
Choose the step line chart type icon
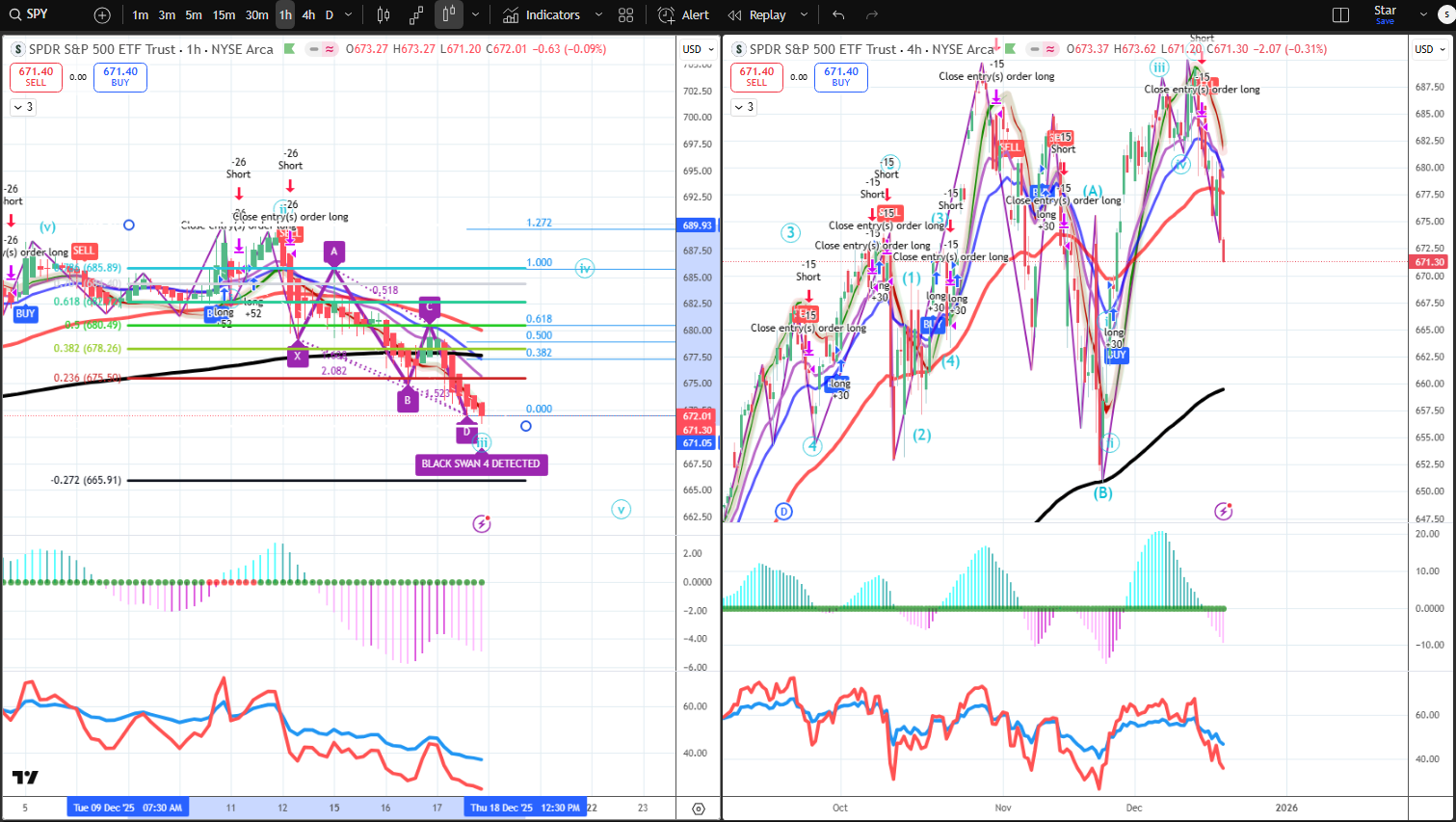coord(416,15)
